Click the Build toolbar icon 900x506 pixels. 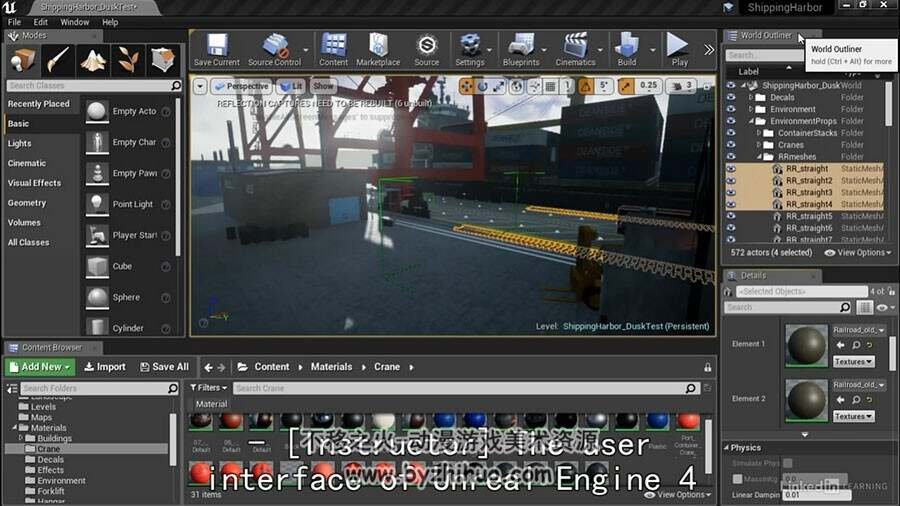626,50
